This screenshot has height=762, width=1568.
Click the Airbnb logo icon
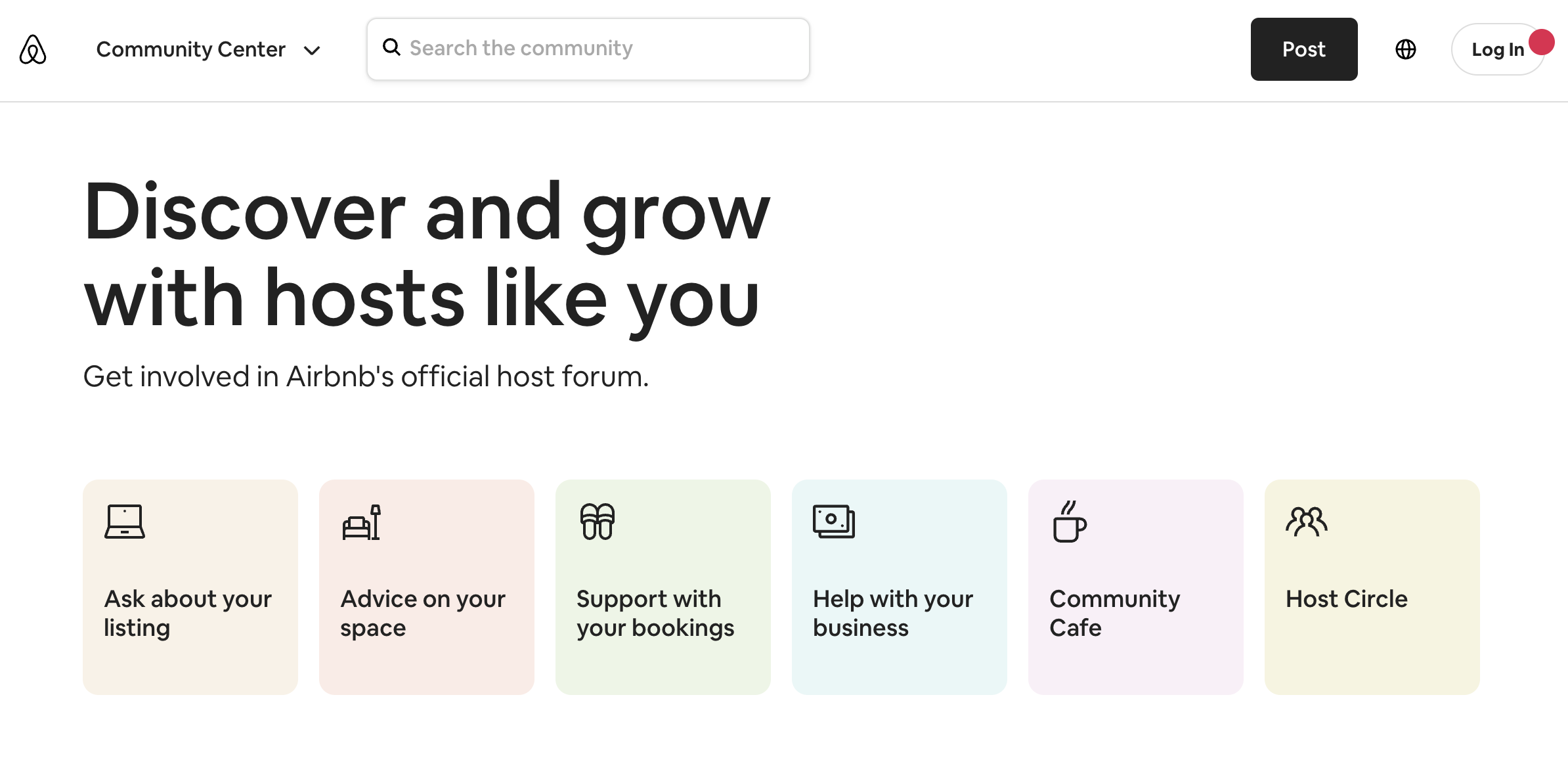click(33, 49)
